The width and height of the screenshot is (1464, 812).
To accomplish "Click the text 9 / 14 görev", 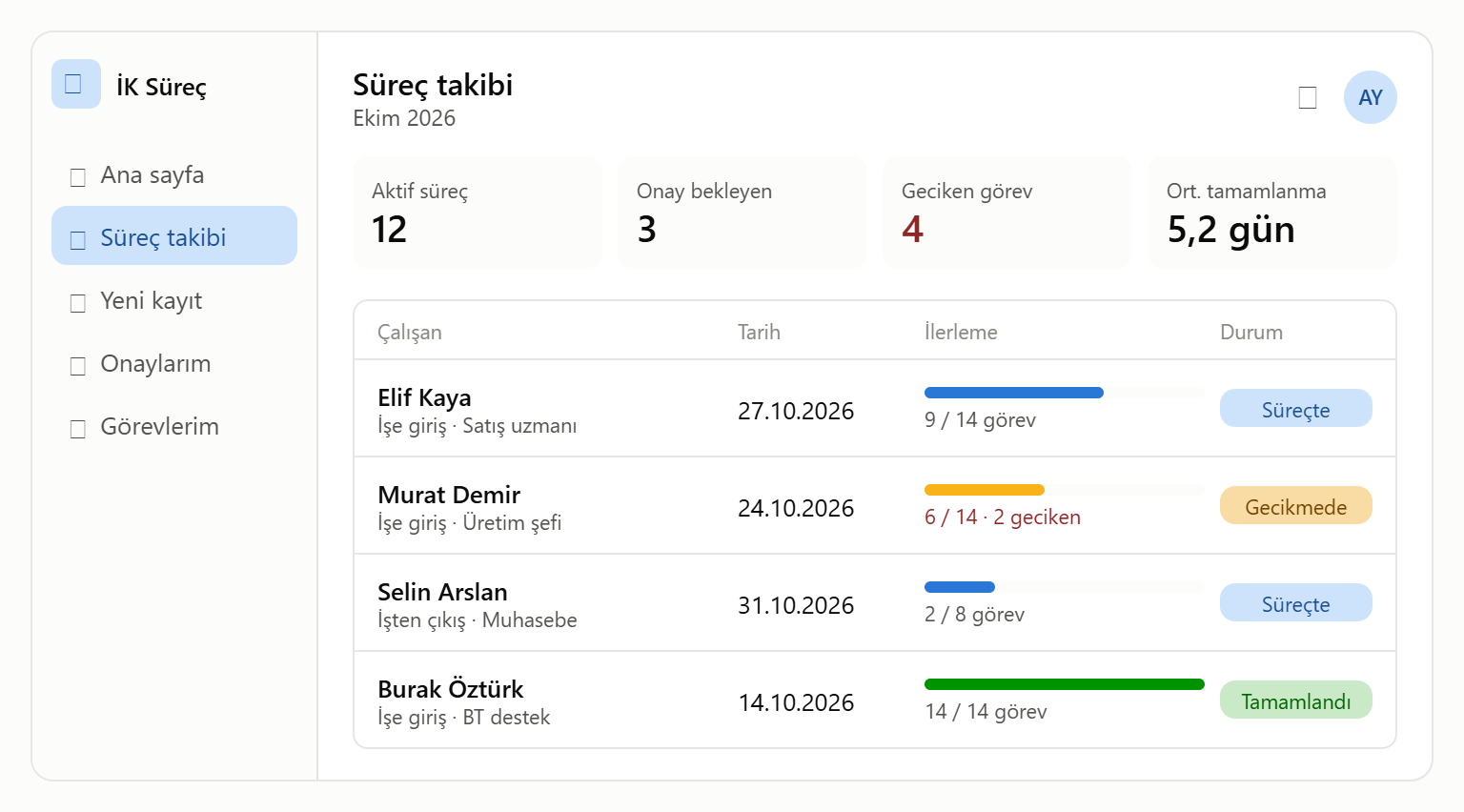I will coord(980,420).
